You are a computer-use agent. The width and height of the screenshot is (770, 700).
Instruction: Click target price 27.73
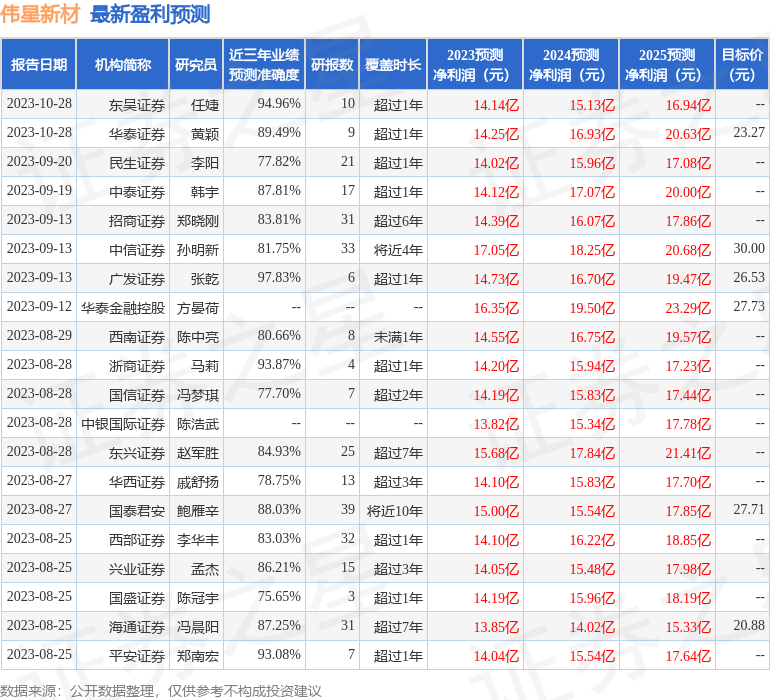point(749,306)
